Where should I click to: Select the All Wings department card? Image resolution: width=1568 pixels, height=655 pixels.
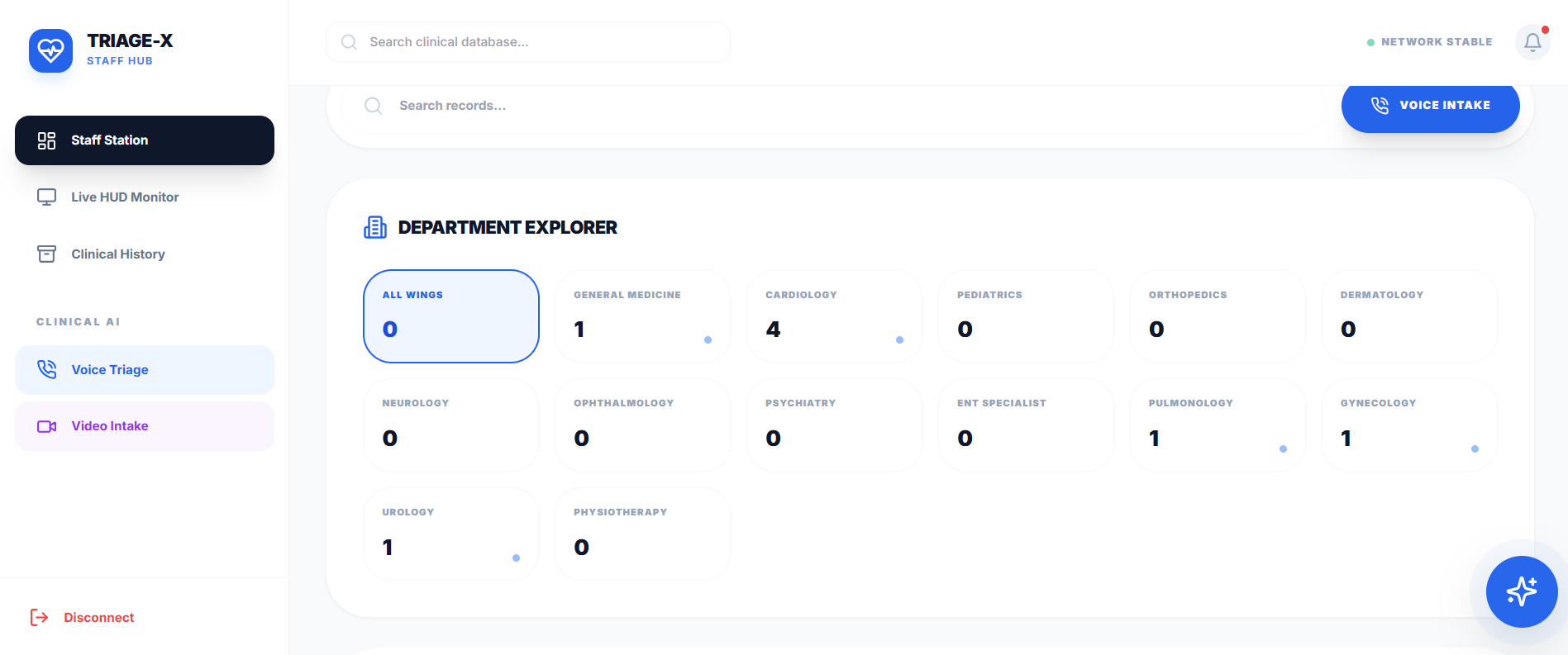451,316
